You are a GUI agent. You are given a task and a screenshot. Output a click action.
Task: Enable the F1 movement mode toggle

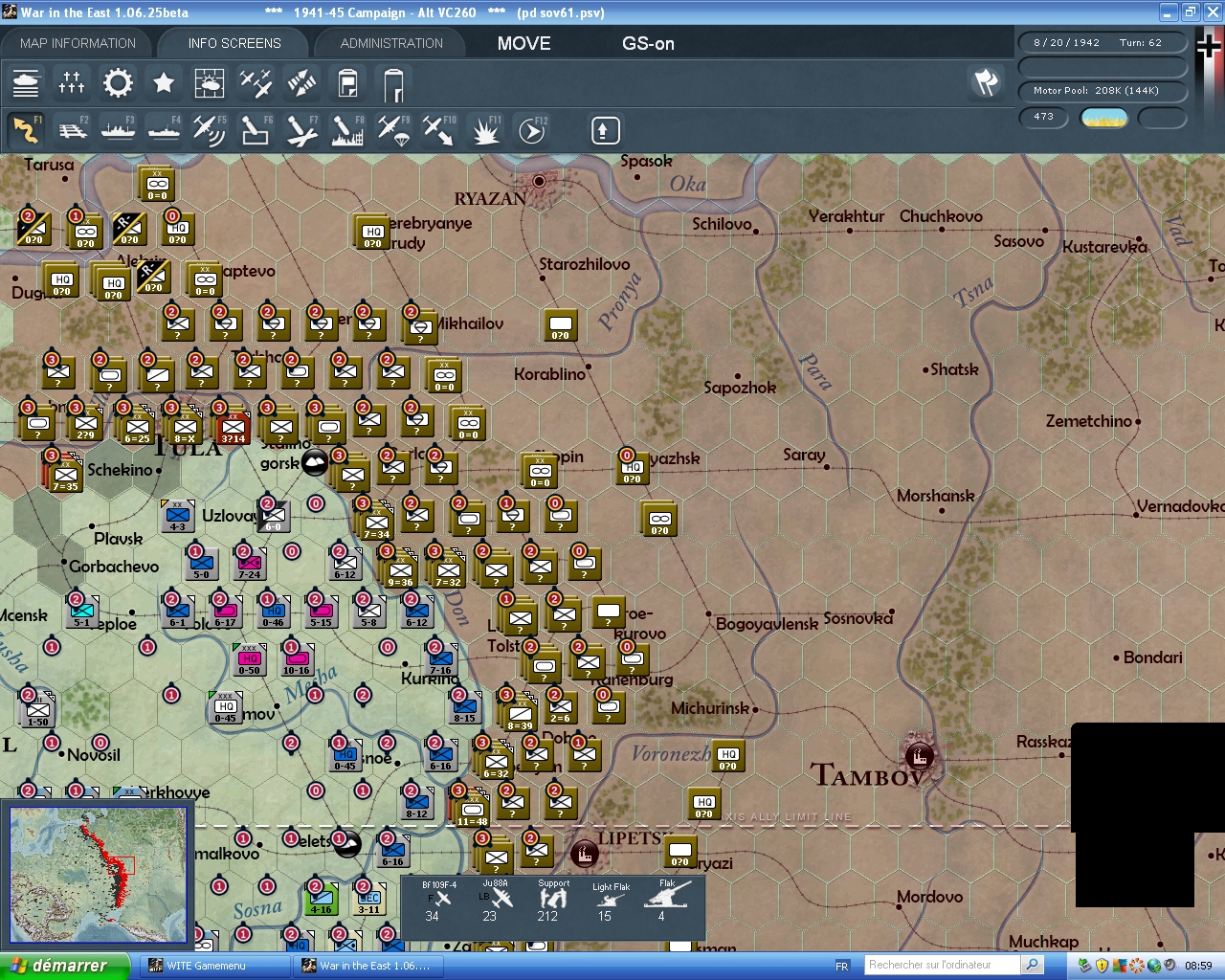click(x=26, y=129)
